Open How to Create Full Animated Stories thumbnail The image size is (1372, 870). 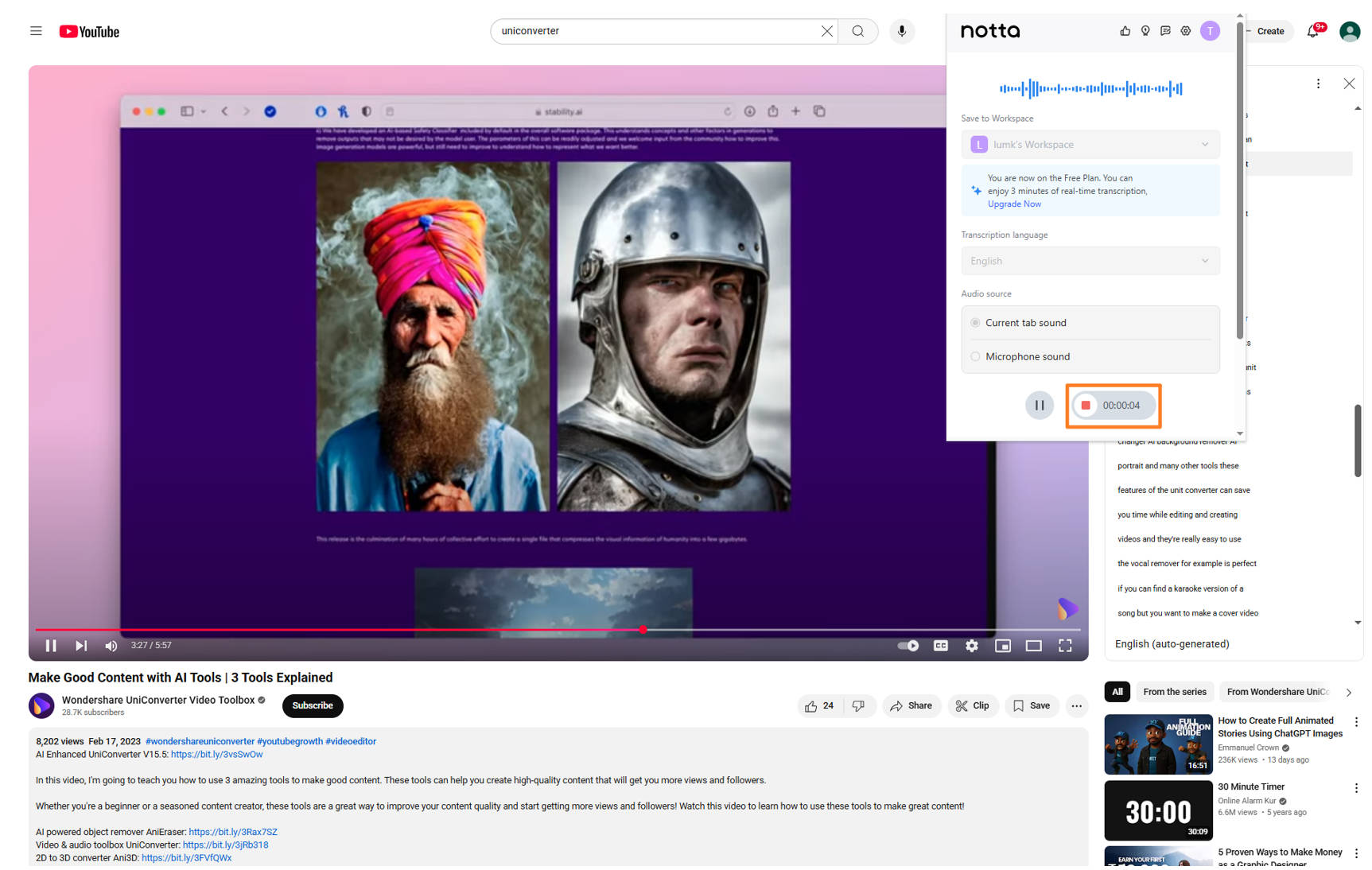(1158, 744)
